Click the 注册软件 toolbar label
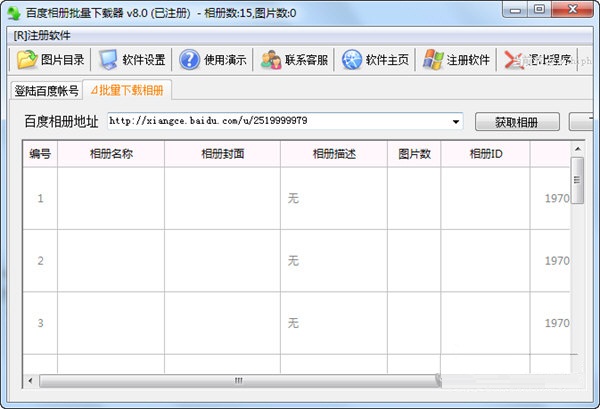Image resolution: width=600 pixels, height=409 pixels. (468, 60)
